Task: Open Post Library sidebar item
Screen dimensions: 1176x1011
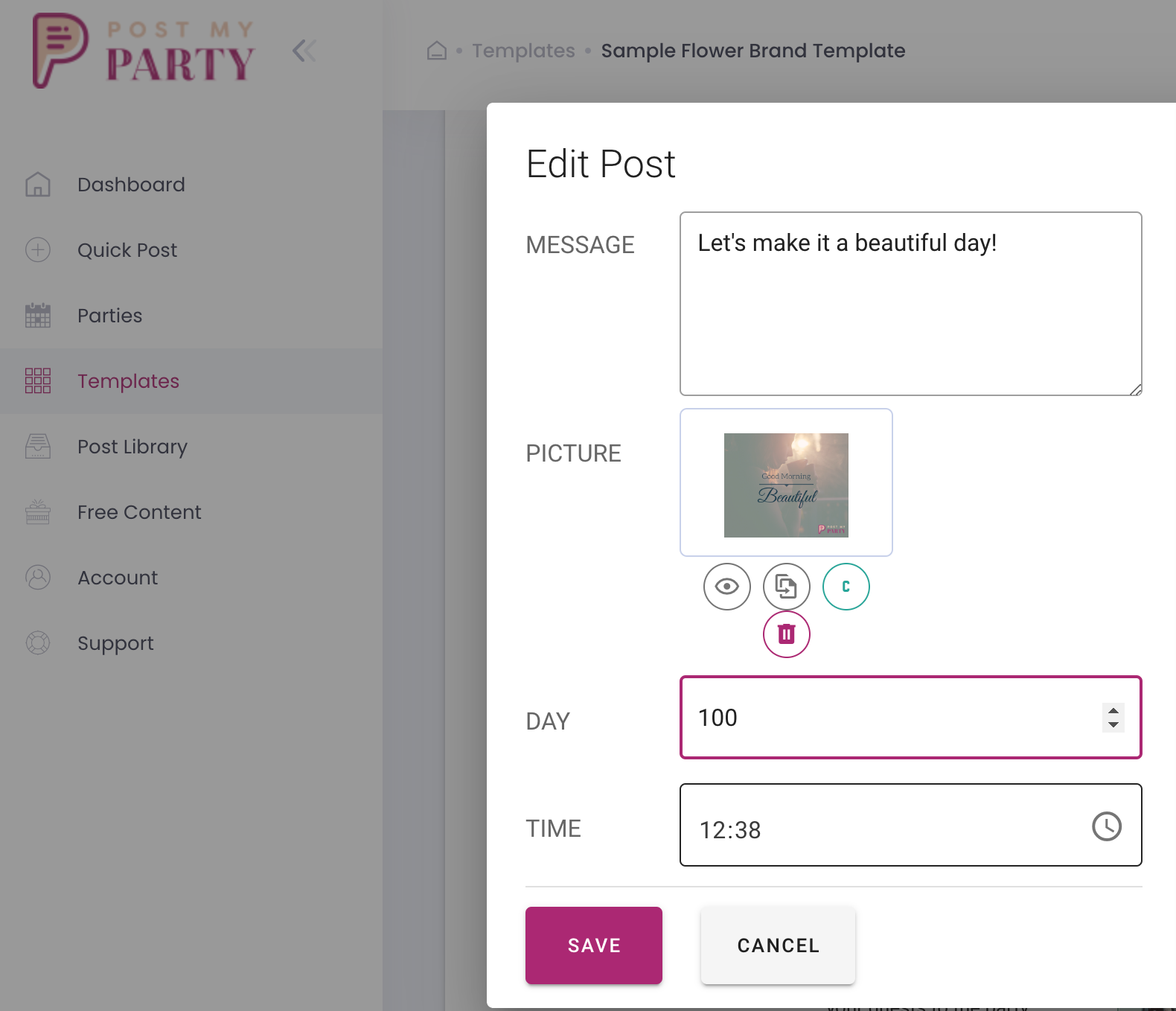Action: click(132, 447)
